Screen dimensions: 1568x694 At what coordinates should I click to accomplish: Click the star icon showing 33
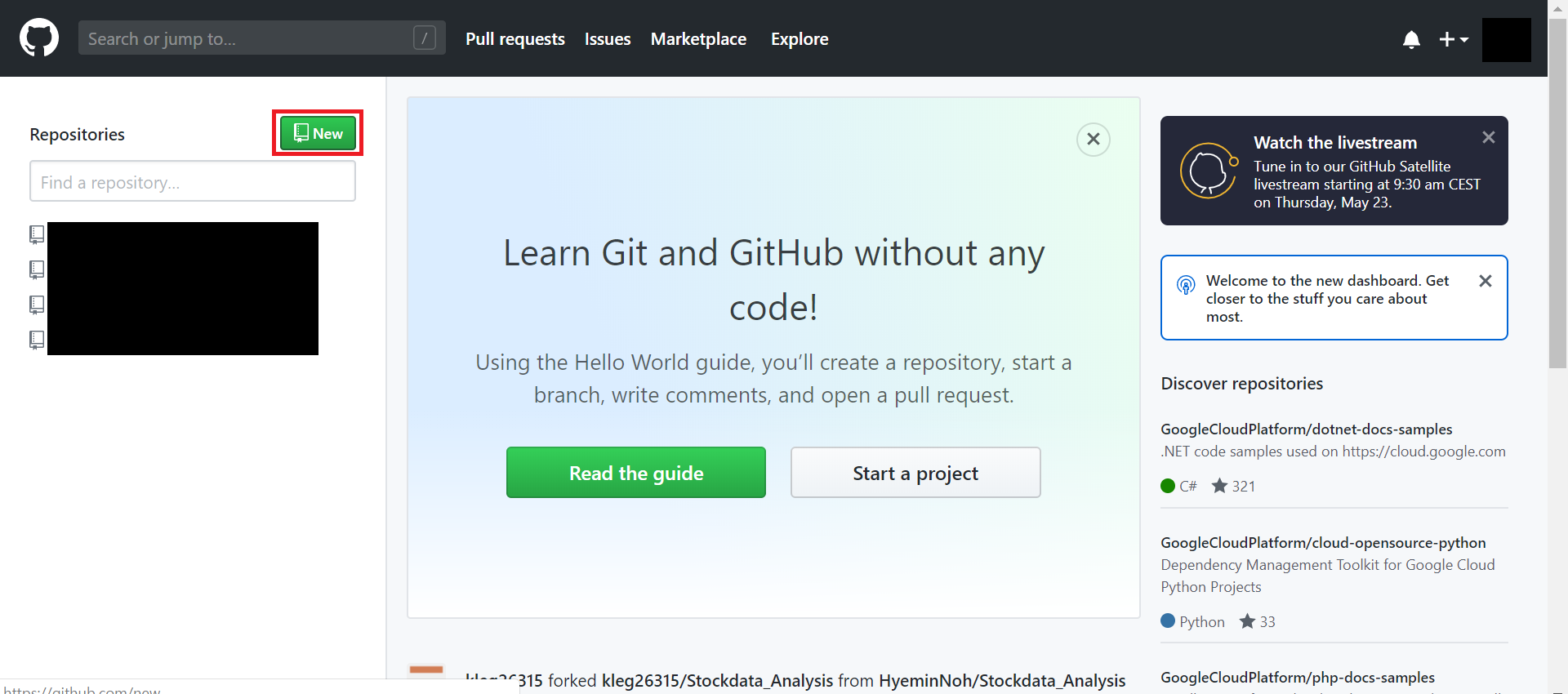point(1247,621)
